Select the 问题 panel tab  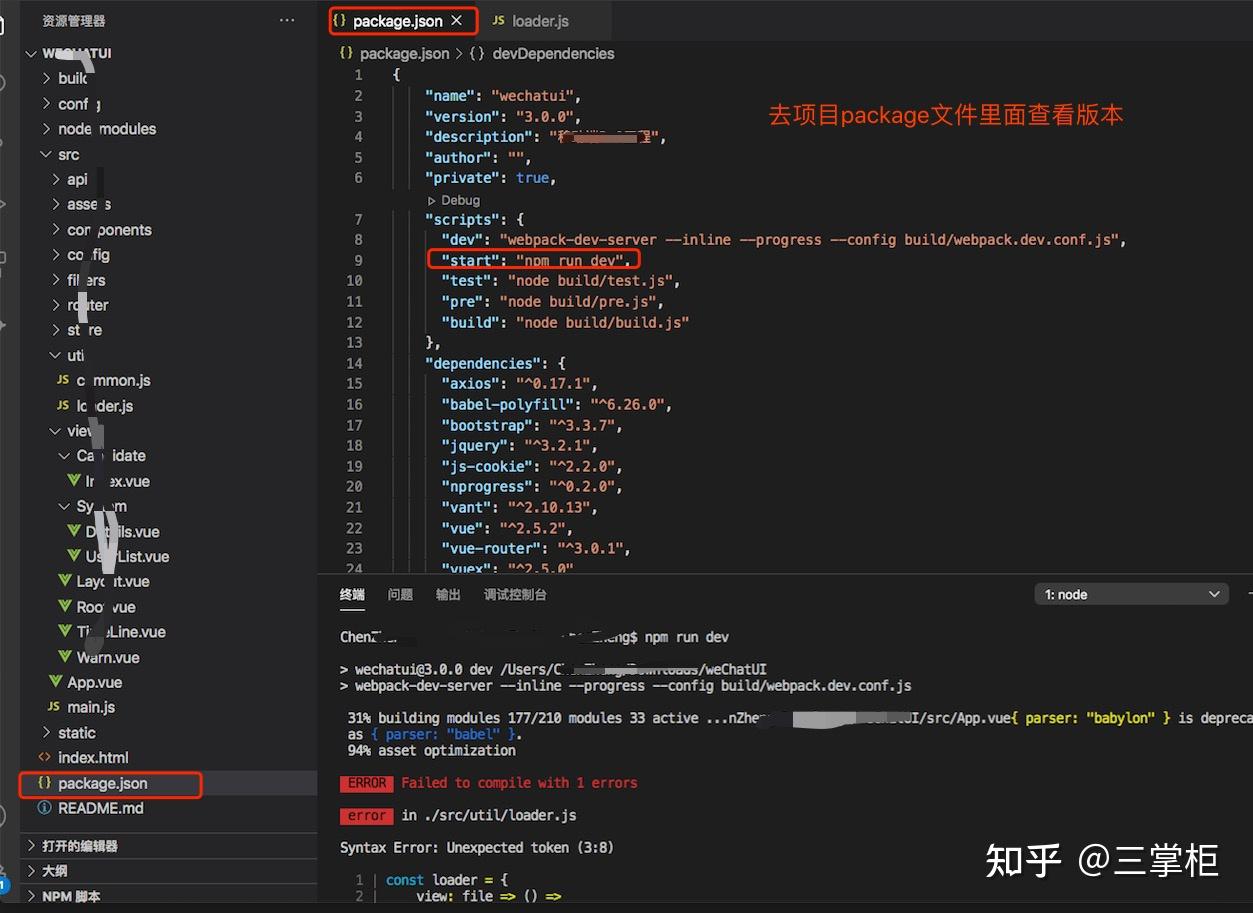click(400, 594)
